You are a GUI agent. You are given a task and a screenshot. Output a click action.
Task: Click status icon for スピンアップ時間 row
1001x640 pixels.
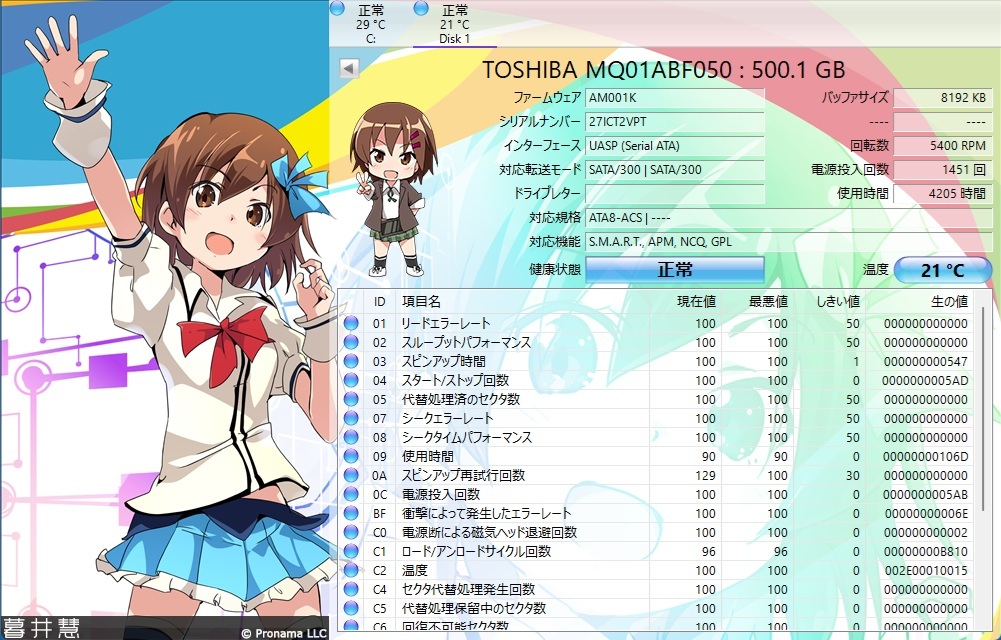pyautogui.click(x=351, y=361)
